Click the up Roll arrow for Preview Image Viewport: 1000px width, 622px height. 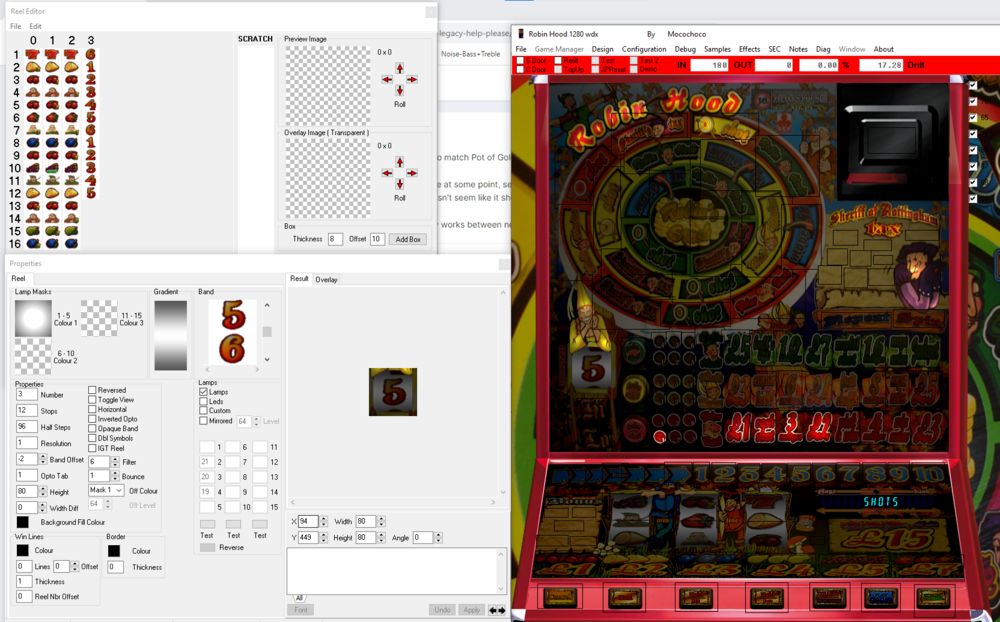400,70
